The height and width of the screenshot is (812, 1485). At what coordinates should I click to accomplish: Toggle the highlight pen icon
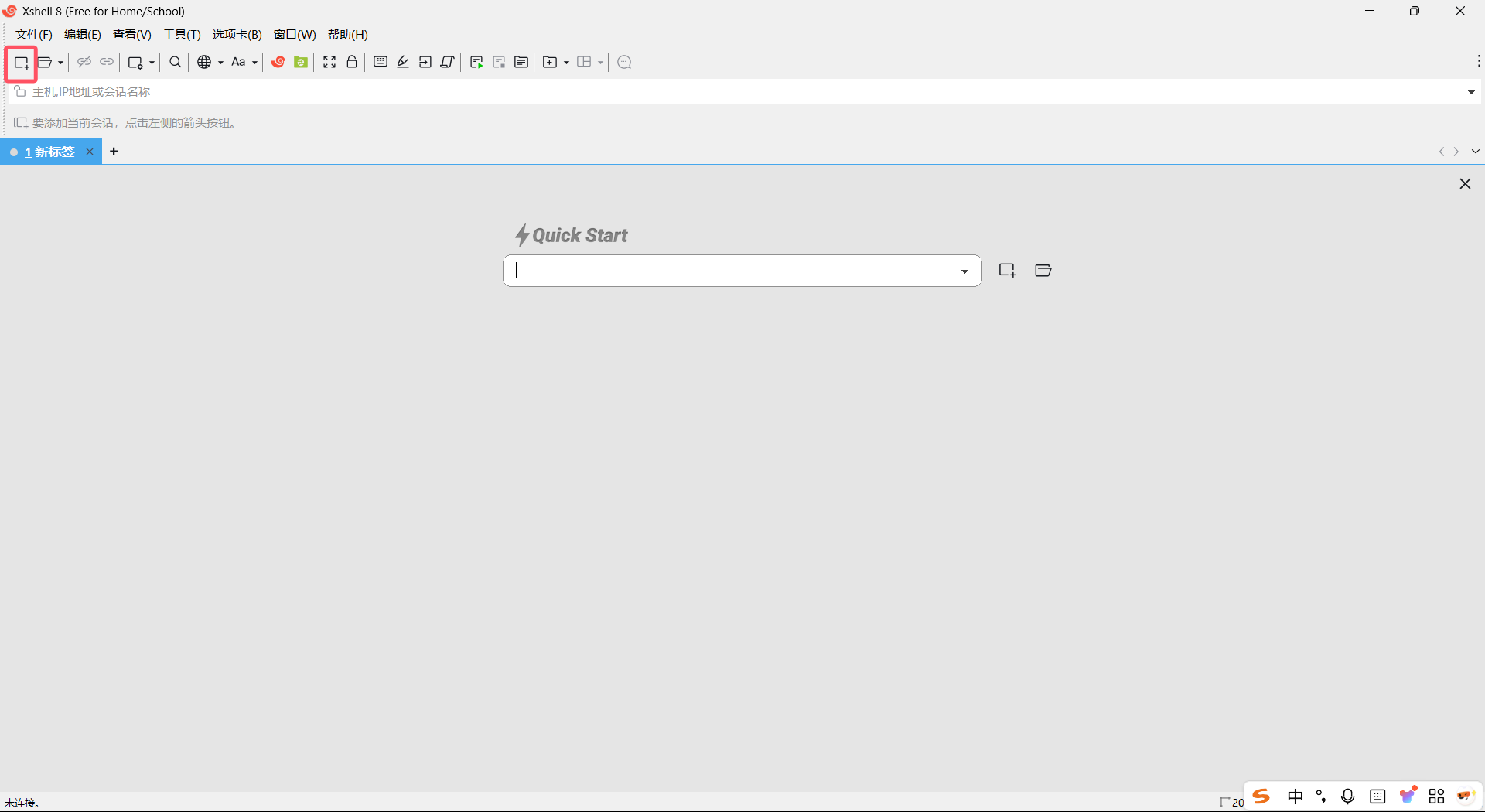tap(403, 62)
